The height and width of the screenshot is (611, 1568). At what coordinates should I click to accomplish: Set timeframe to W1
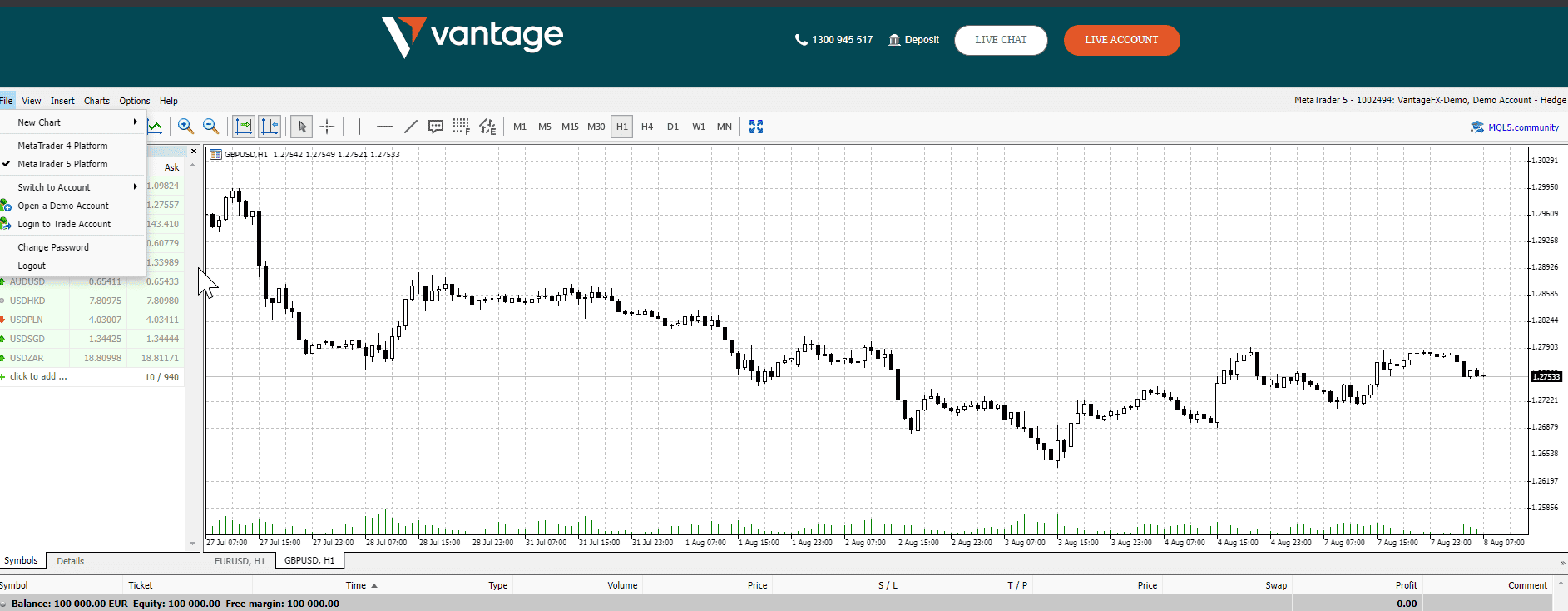pyautogui.click(x=699, y=127)
